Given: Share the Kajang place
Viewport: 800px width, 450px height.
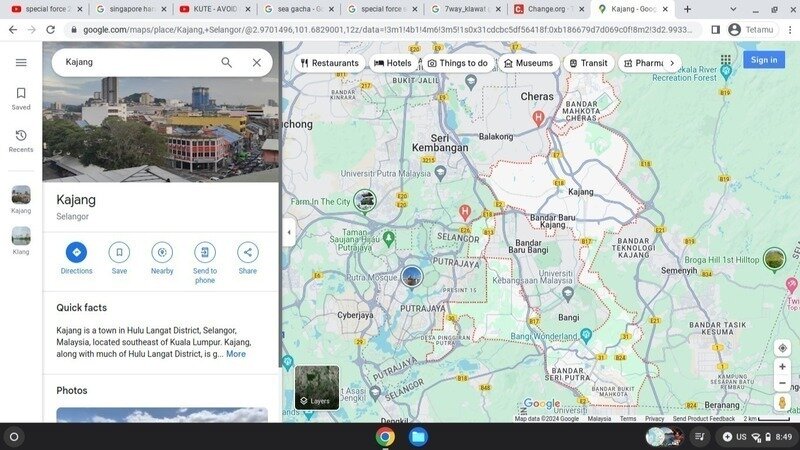Looking at the screenshot, I should (247, 252).
